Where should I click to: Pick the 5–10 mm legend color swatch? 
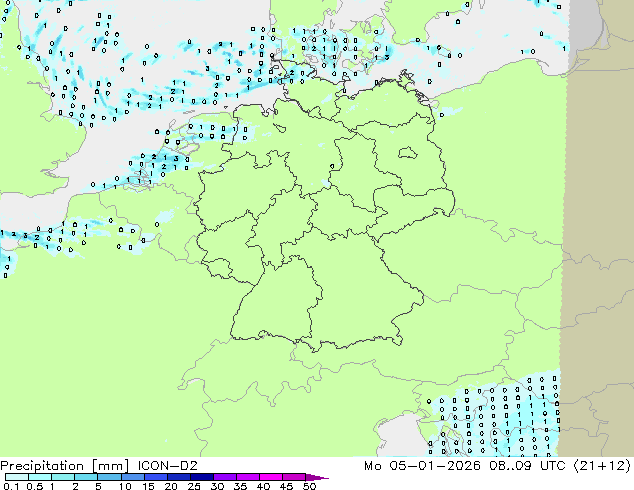click(x=109, y=477)
